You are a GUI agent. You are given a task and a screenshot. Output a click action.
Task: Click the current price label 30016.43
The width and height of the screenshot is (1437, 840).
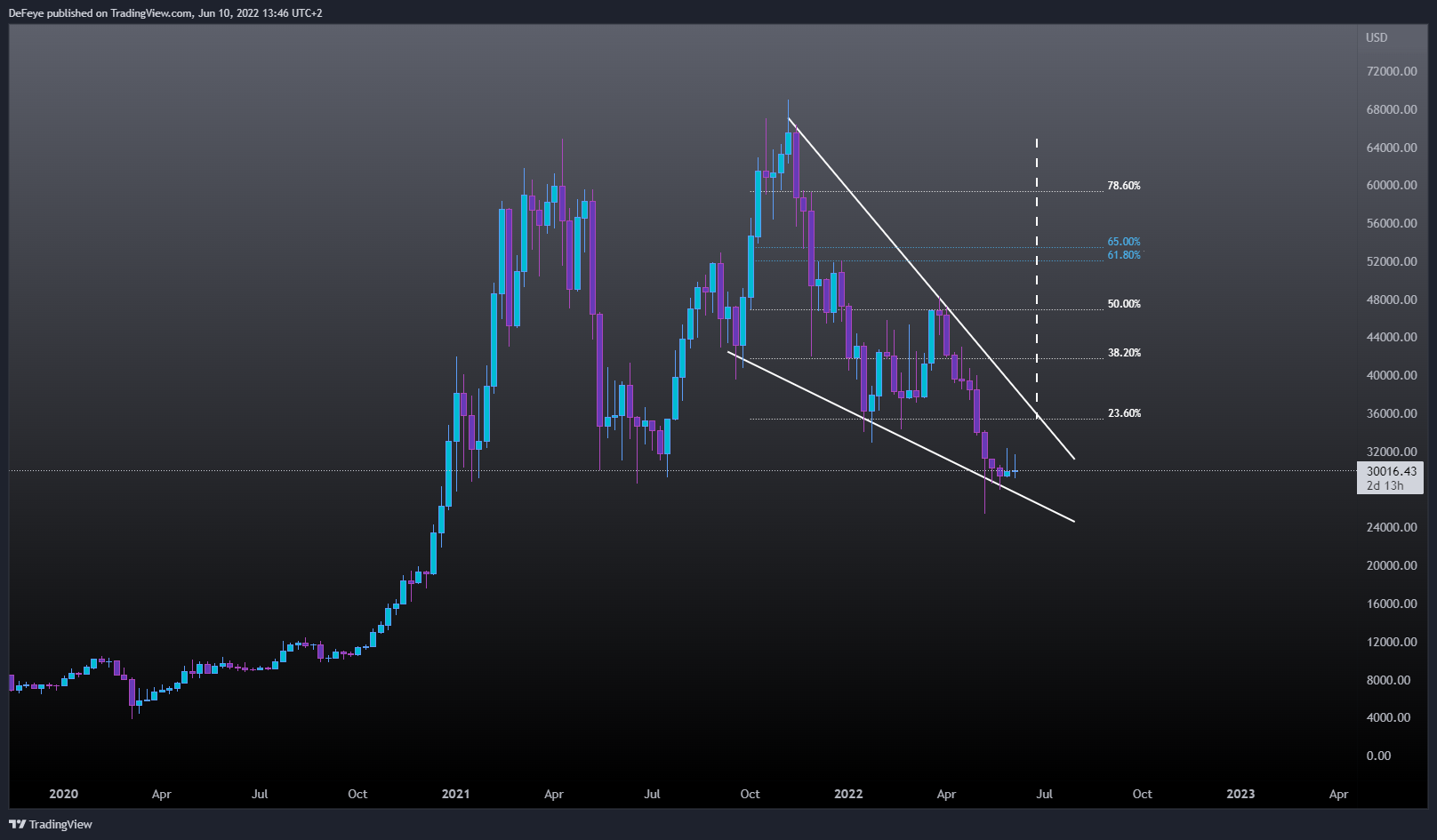coord(1391,472)
